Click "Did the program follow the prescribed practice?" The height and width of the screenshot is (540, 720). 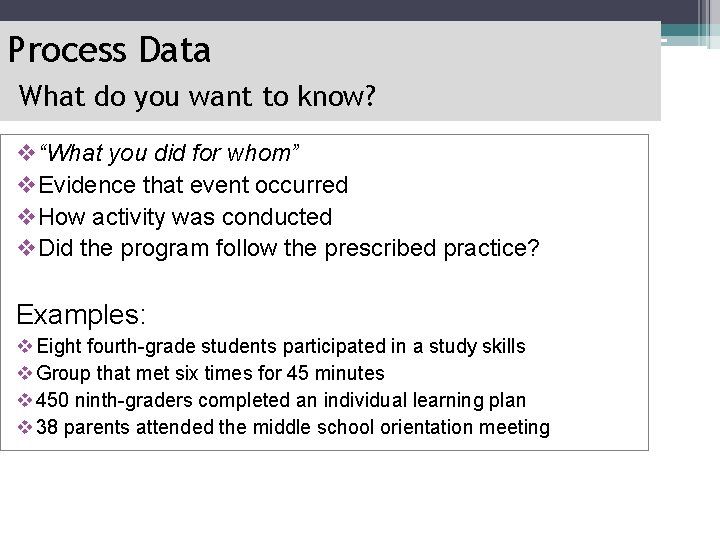coord(289,249)
